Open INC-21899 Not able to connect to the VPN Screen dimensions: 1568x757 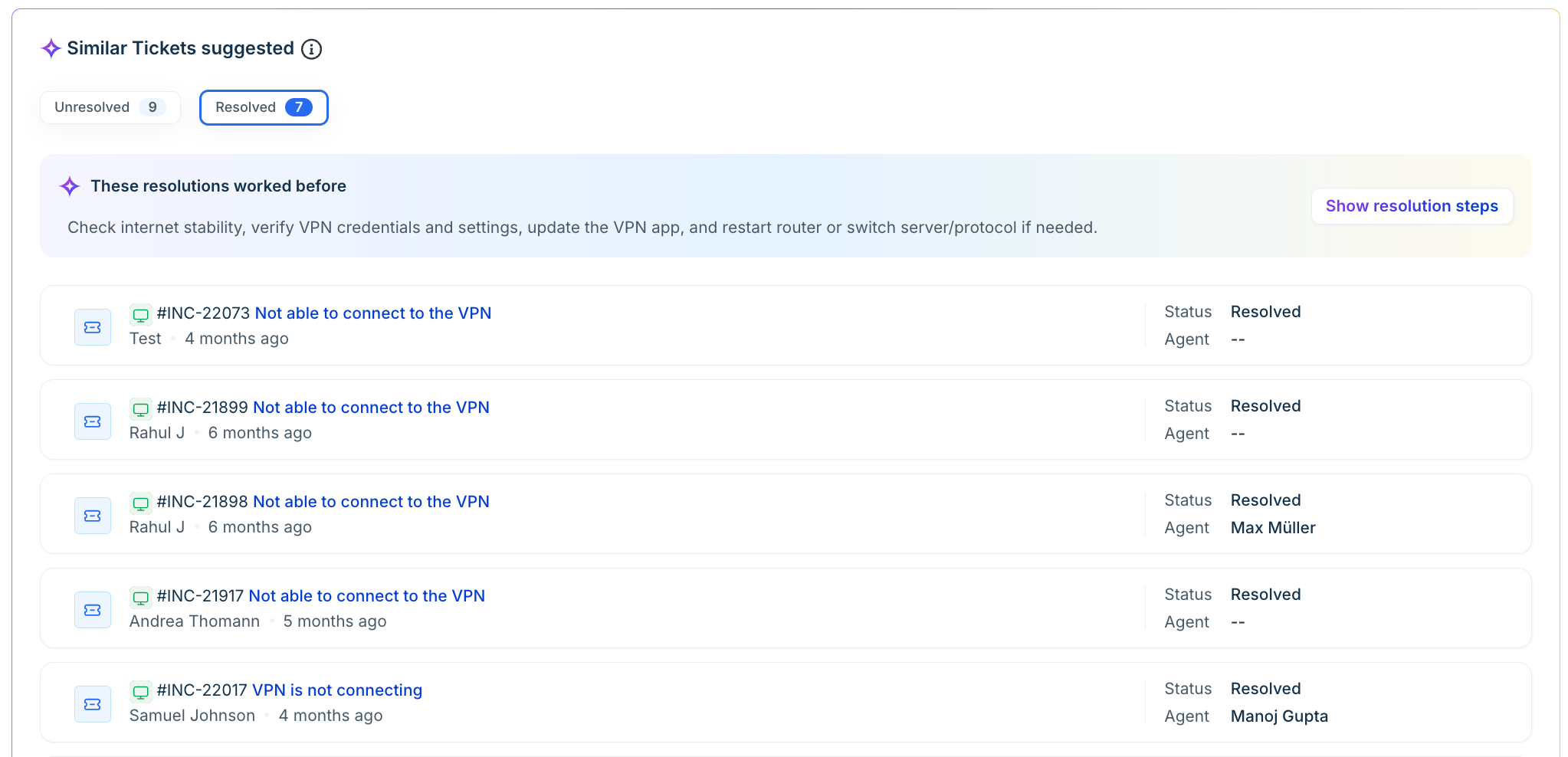click(371, 408)
